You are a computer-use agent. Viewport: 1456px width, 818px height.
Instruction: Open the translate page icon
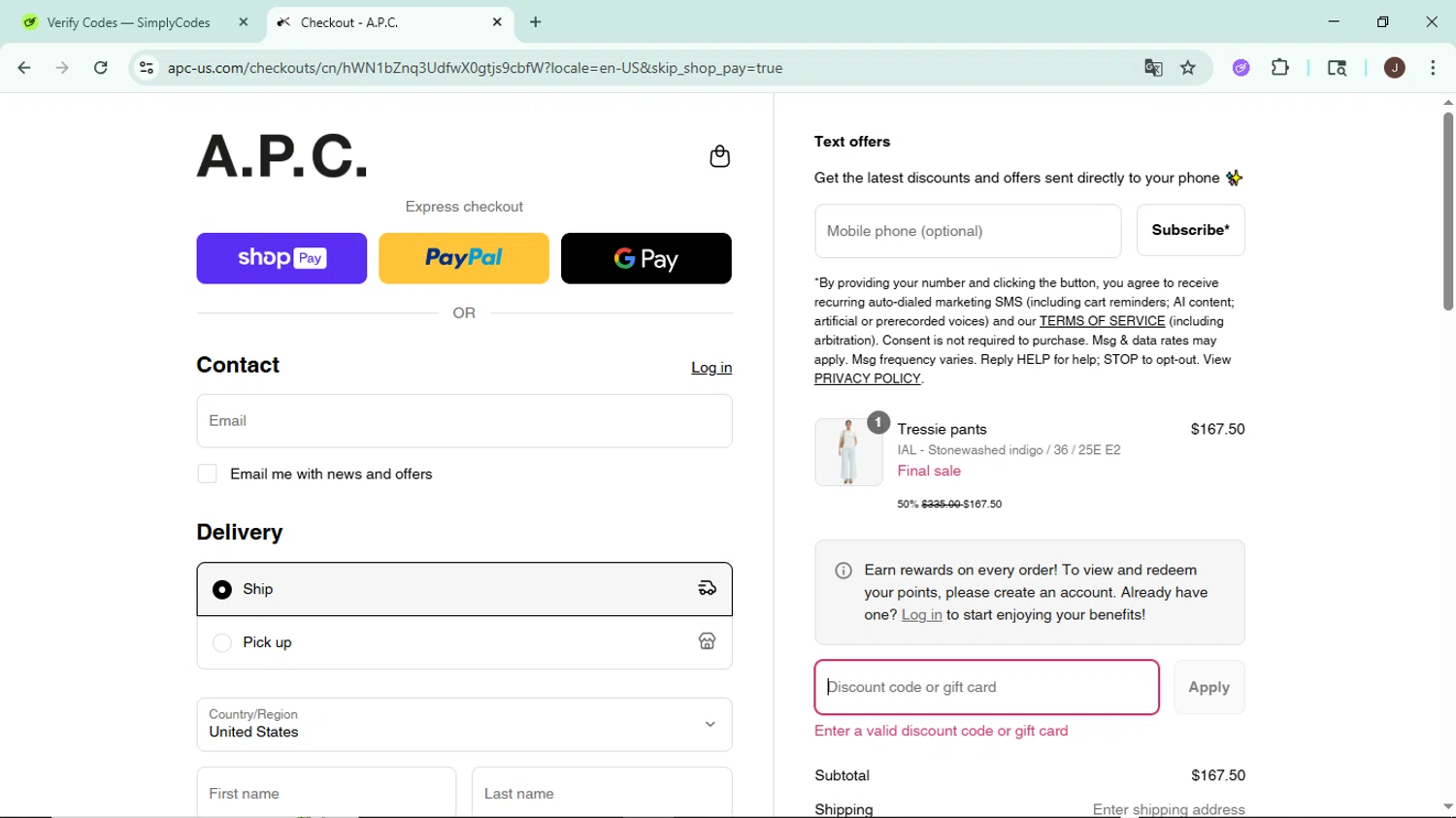point(1153,68)
